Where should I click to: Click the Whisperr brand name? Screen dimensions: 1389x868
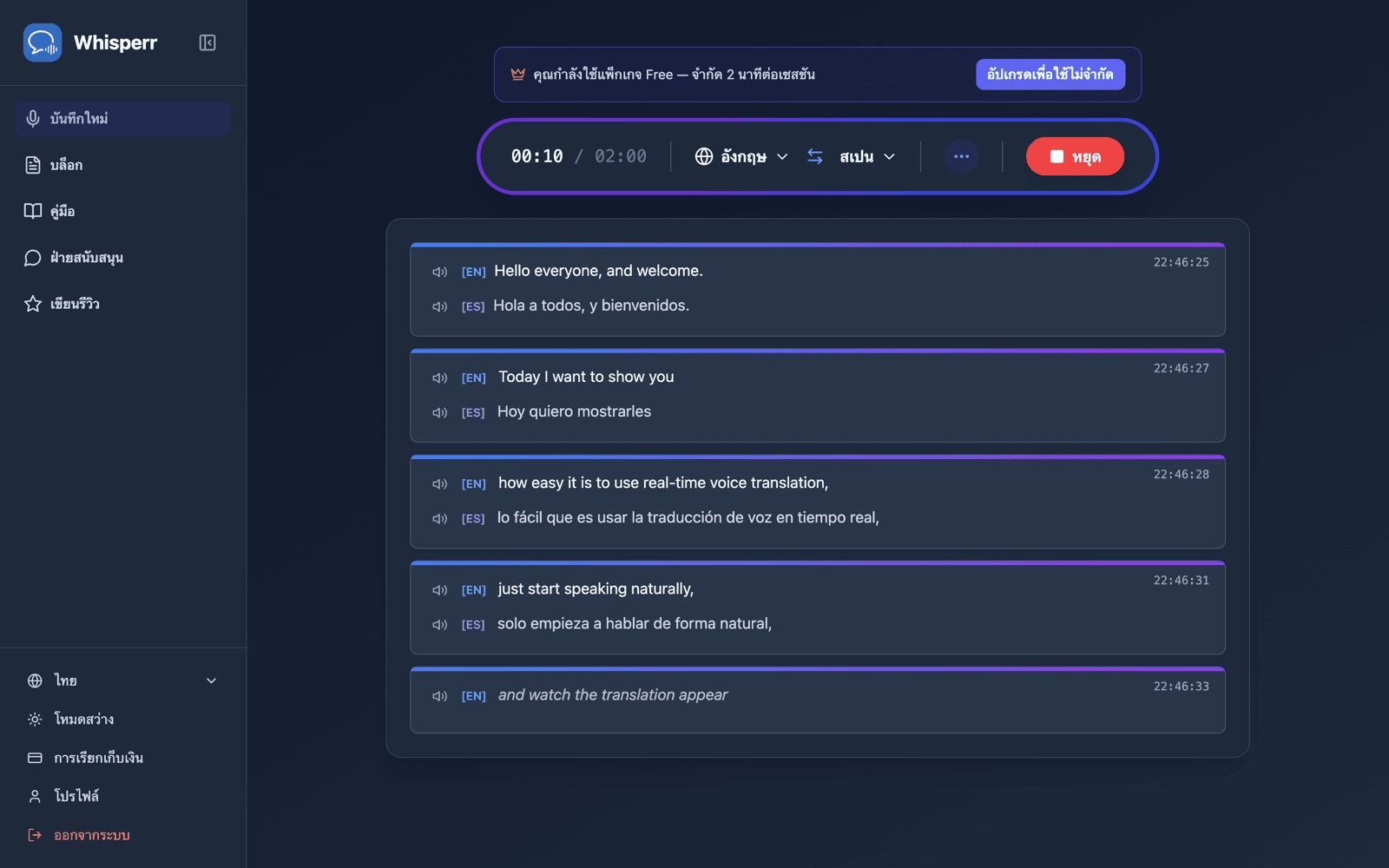pyautogui.click(x=115, y=43)
